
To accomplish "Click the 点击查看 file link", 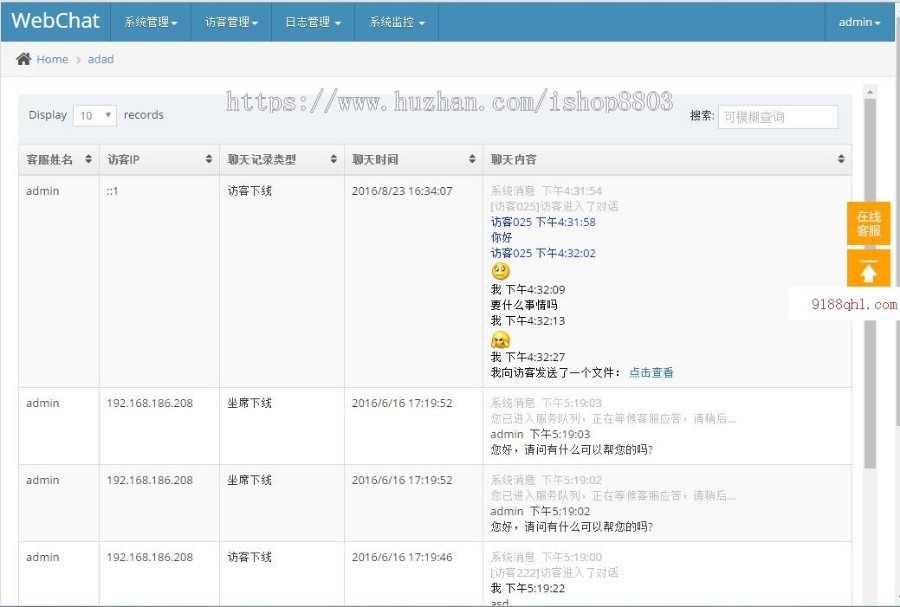I will [x=652, y=371].
